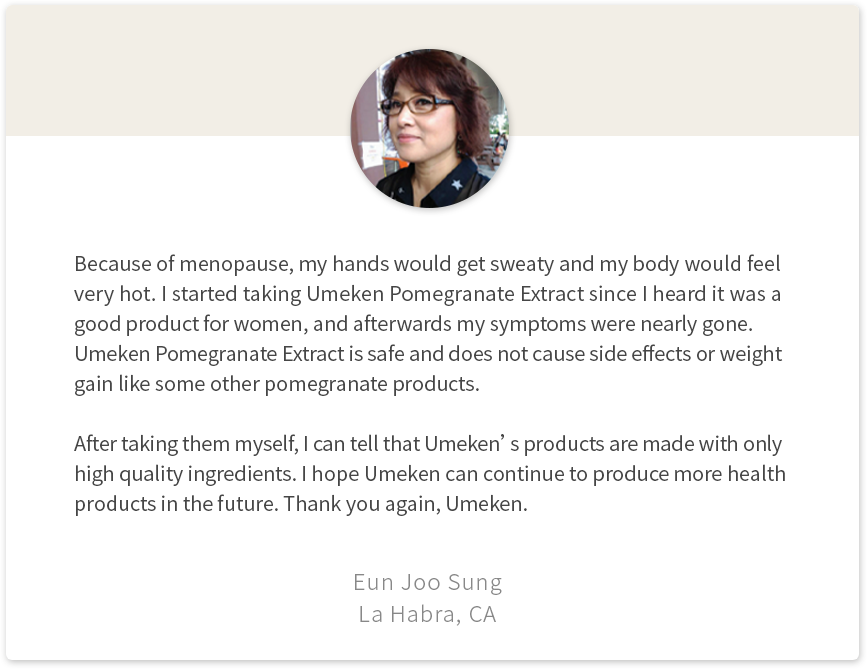Click the phrase "side effects"

[655, 354]
